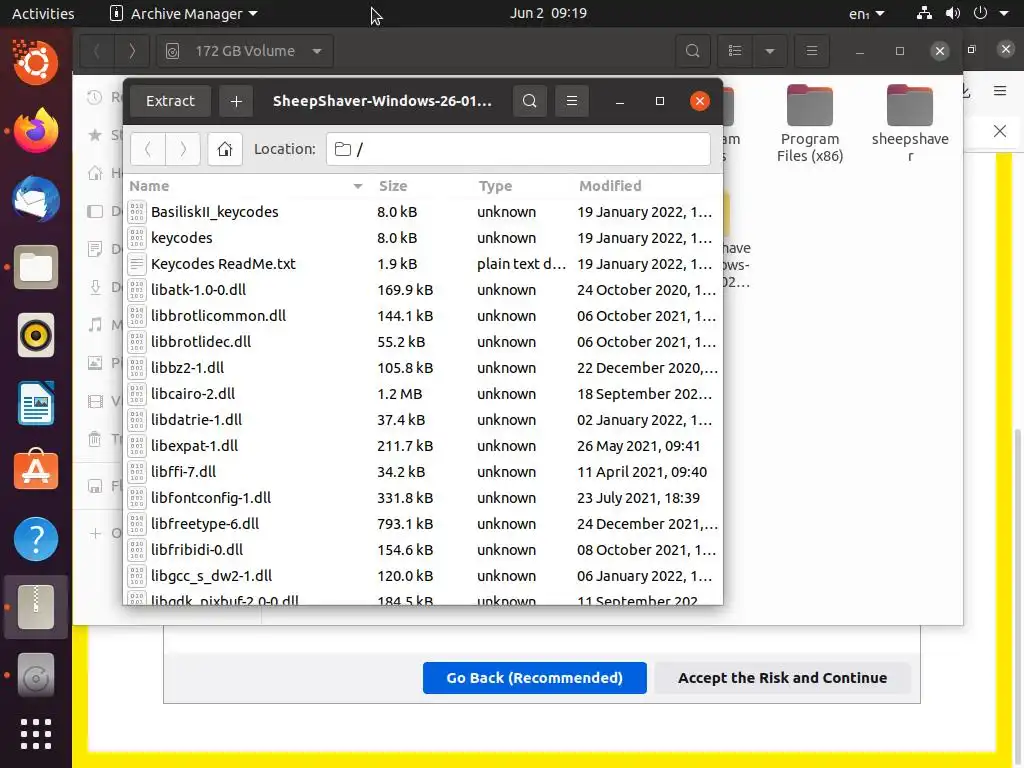Select libbrotlidec.dll

point(423,342)
